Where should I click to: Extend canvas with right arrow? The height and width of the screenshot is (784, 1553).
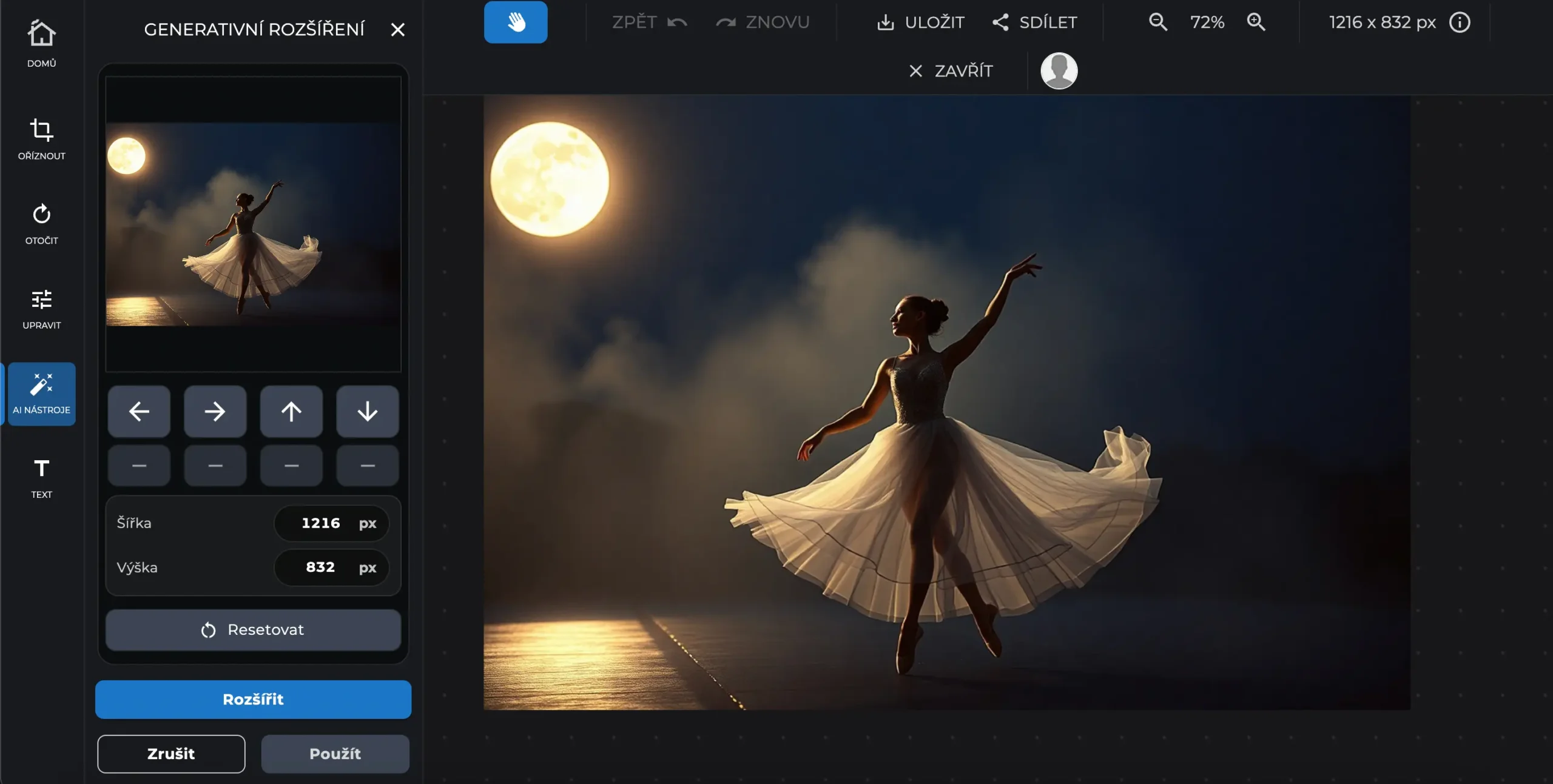coord(215,412)
